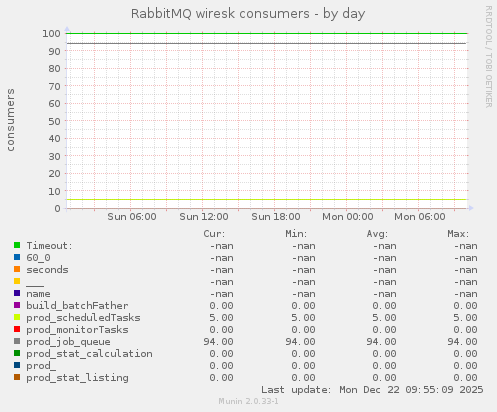Click the Timeout Cur value -nan
Viewport: 497px width, 412px height.
pyautogui.click(x=221, y=246)
